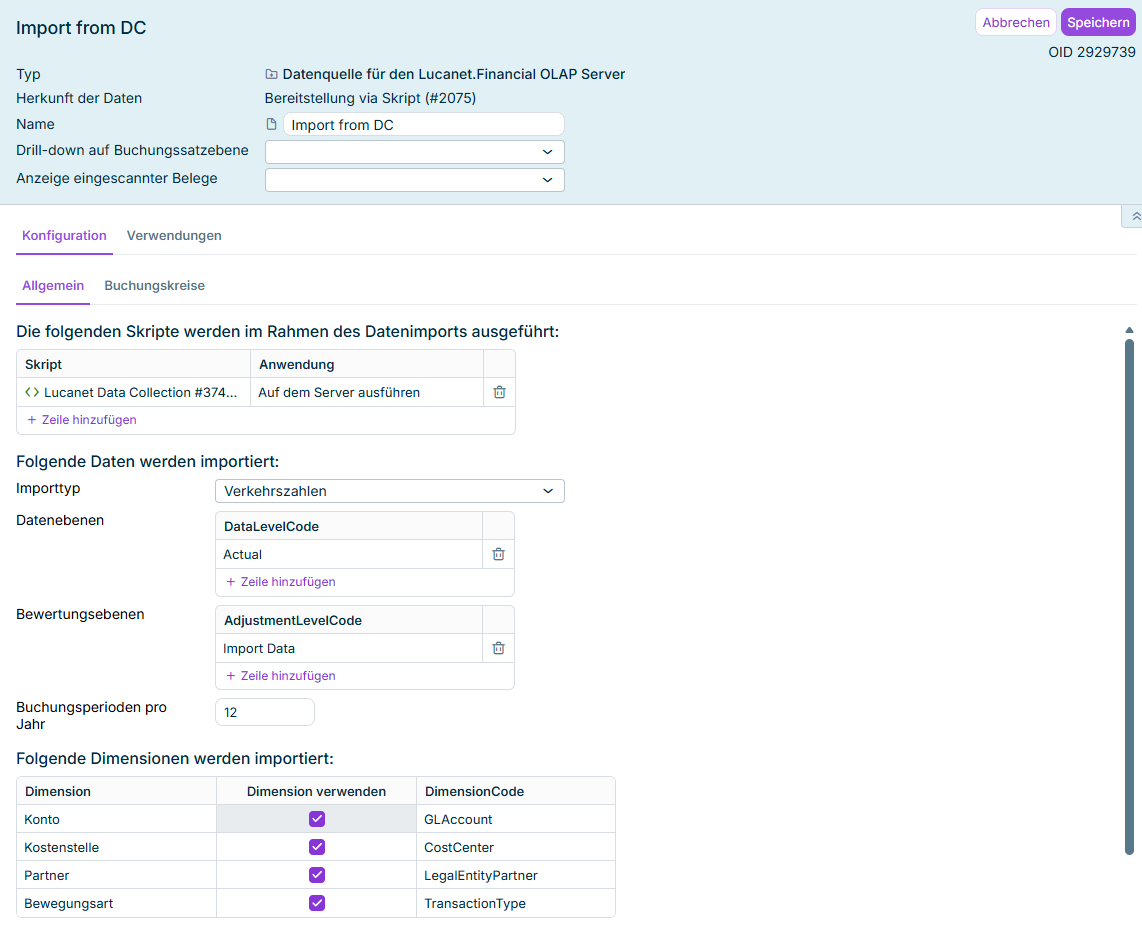Click the Abbrechen button
Screen dimensions: 1142x927
point(1015,23)
